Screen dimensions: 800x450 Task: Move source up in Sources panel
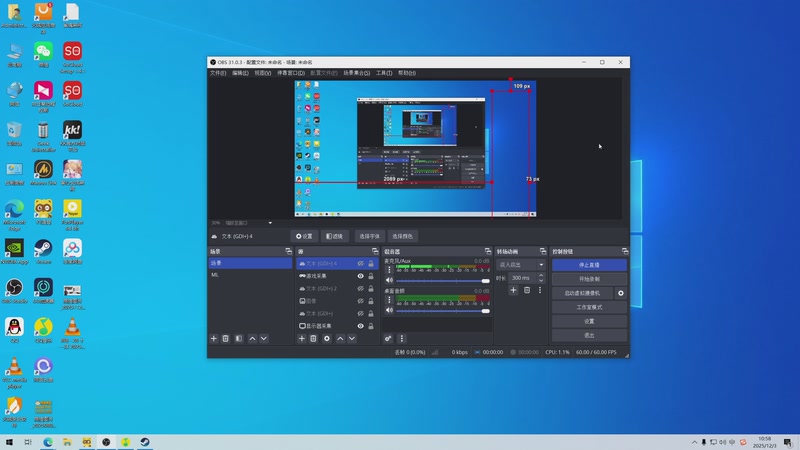pyautogui.click(x=340, y=338)
